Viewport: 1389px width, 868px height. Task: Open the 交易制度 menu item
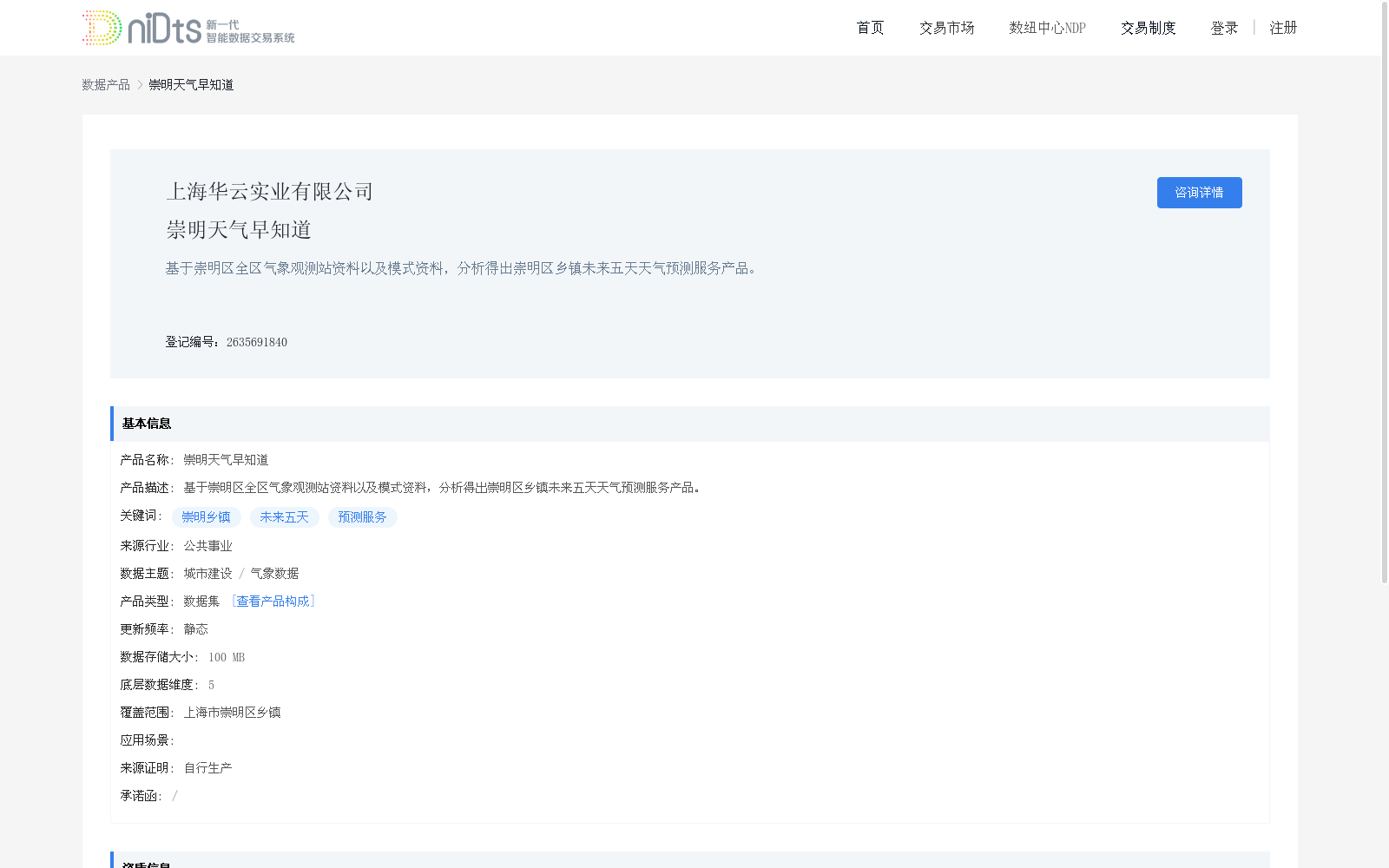(1148, 28)
